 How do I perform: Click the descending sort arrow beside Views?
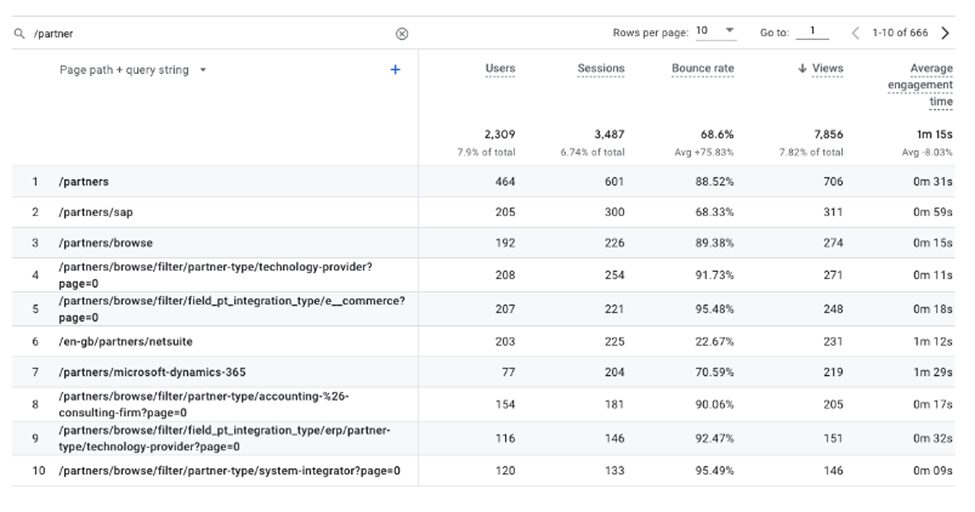pyautogui.click(x=802, y=68)
